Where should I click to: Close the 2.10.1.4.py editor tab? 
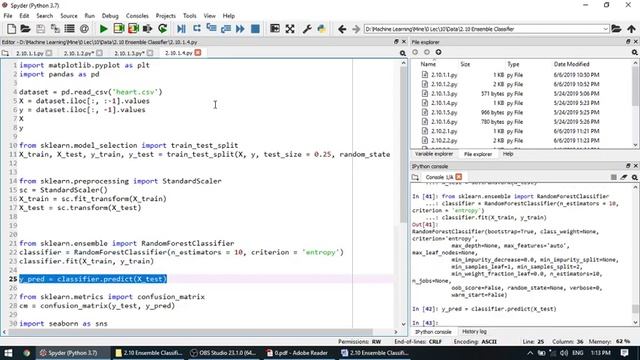tap(198, 53)
